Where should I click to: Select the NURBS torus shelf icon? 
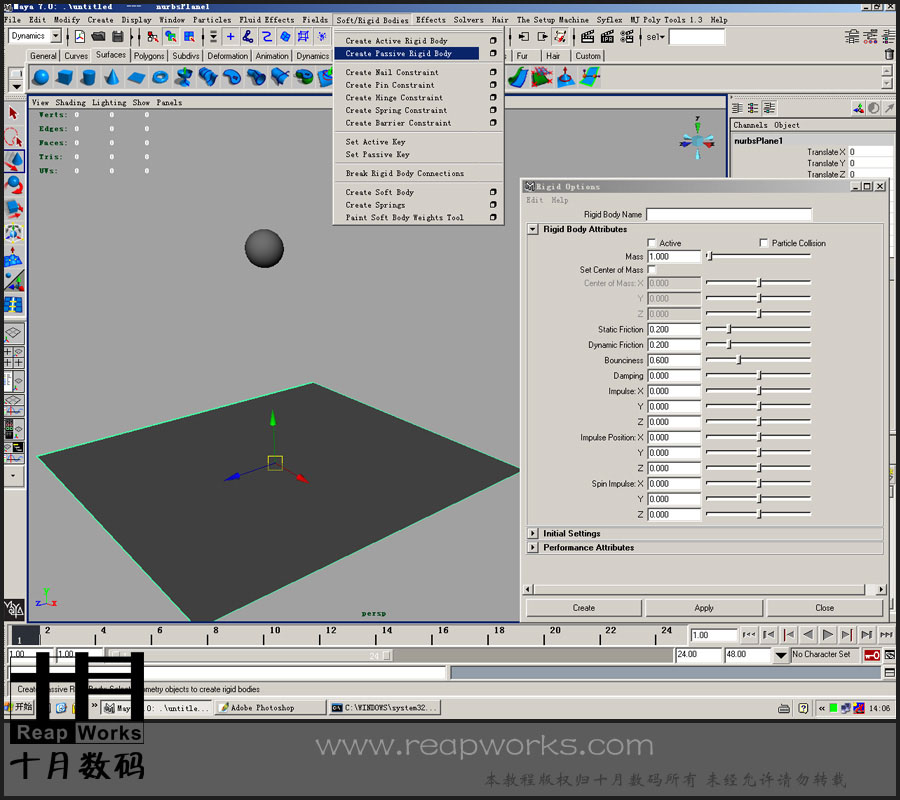(x=160, y=77)
